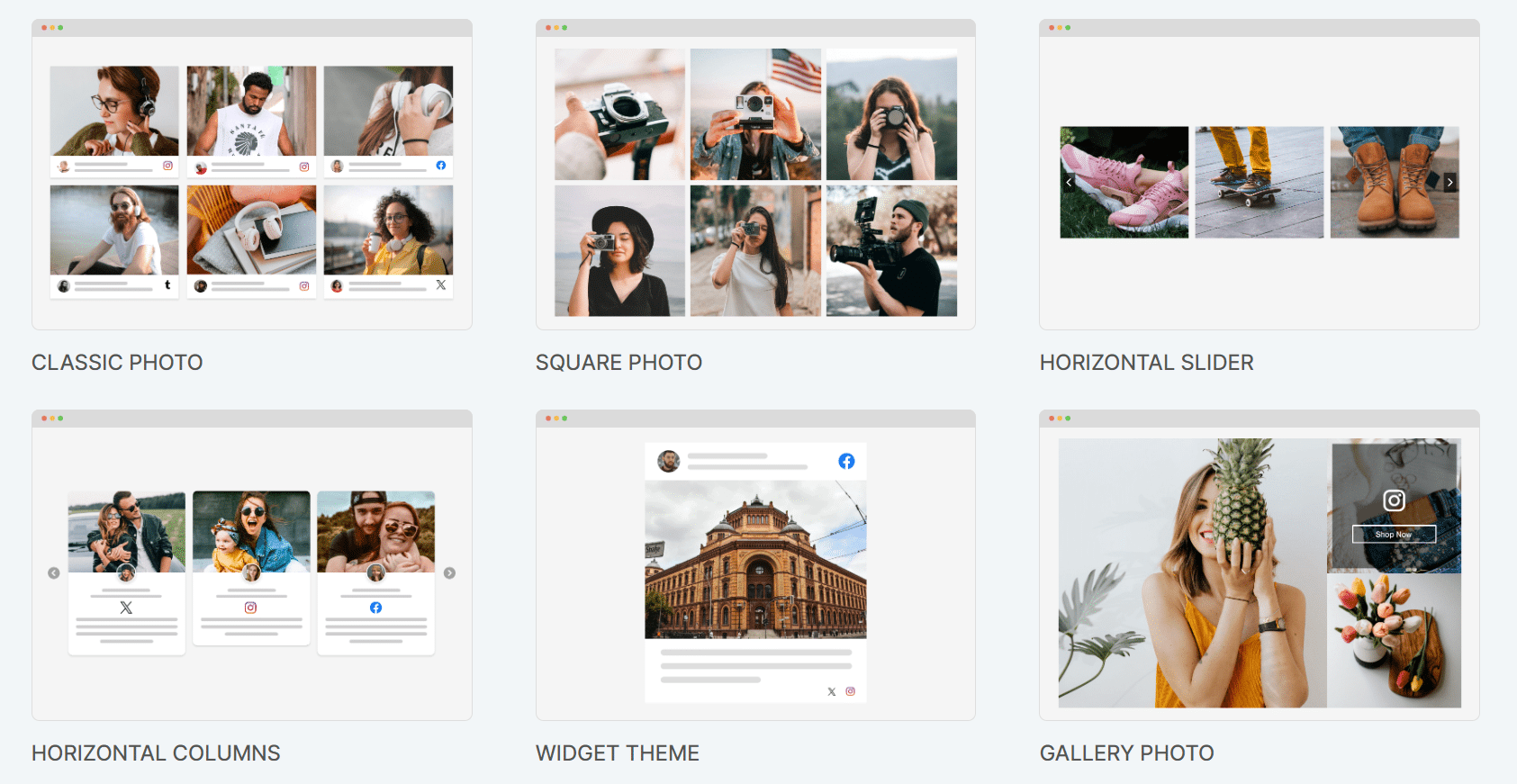Click the Instagram icon over the jeans photo
This screenshot has height=784, width=1517.
pos(1394,500)
